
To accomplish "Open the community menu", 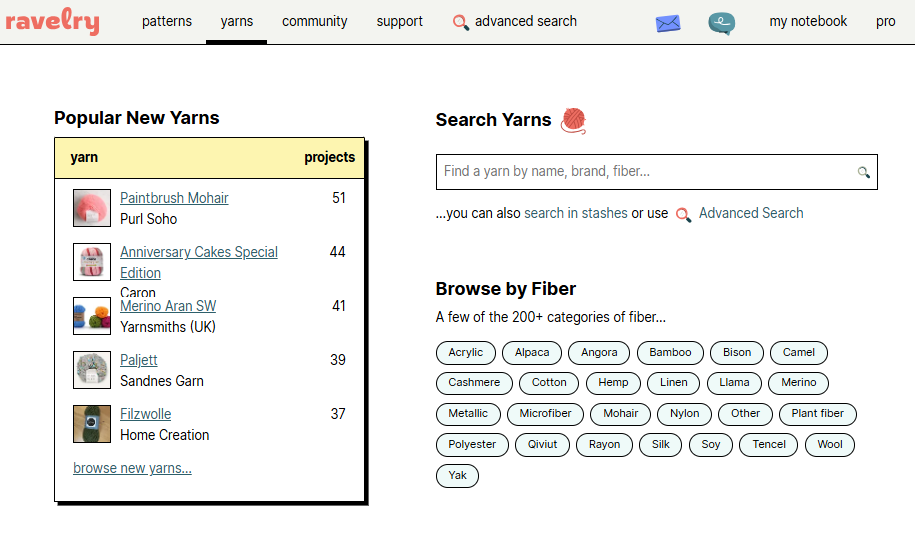I will point(315,21).
